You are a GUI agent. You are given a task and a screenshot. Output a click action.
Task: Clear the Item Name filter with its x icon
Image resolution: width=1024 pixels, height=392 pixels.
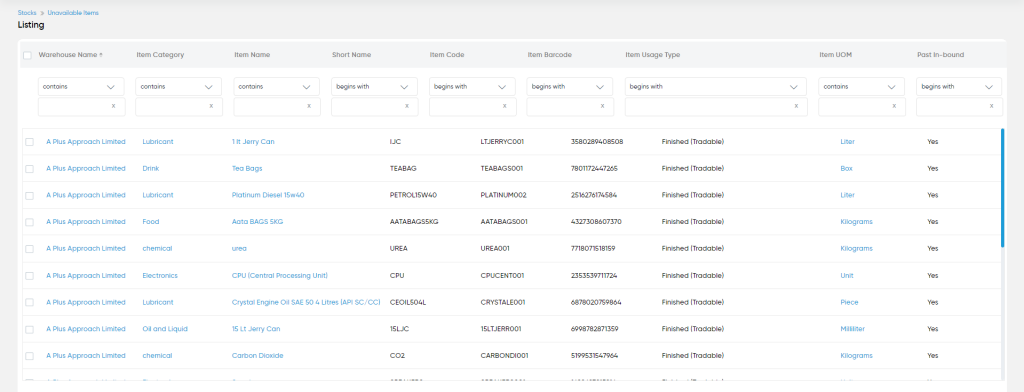[309, 106]
